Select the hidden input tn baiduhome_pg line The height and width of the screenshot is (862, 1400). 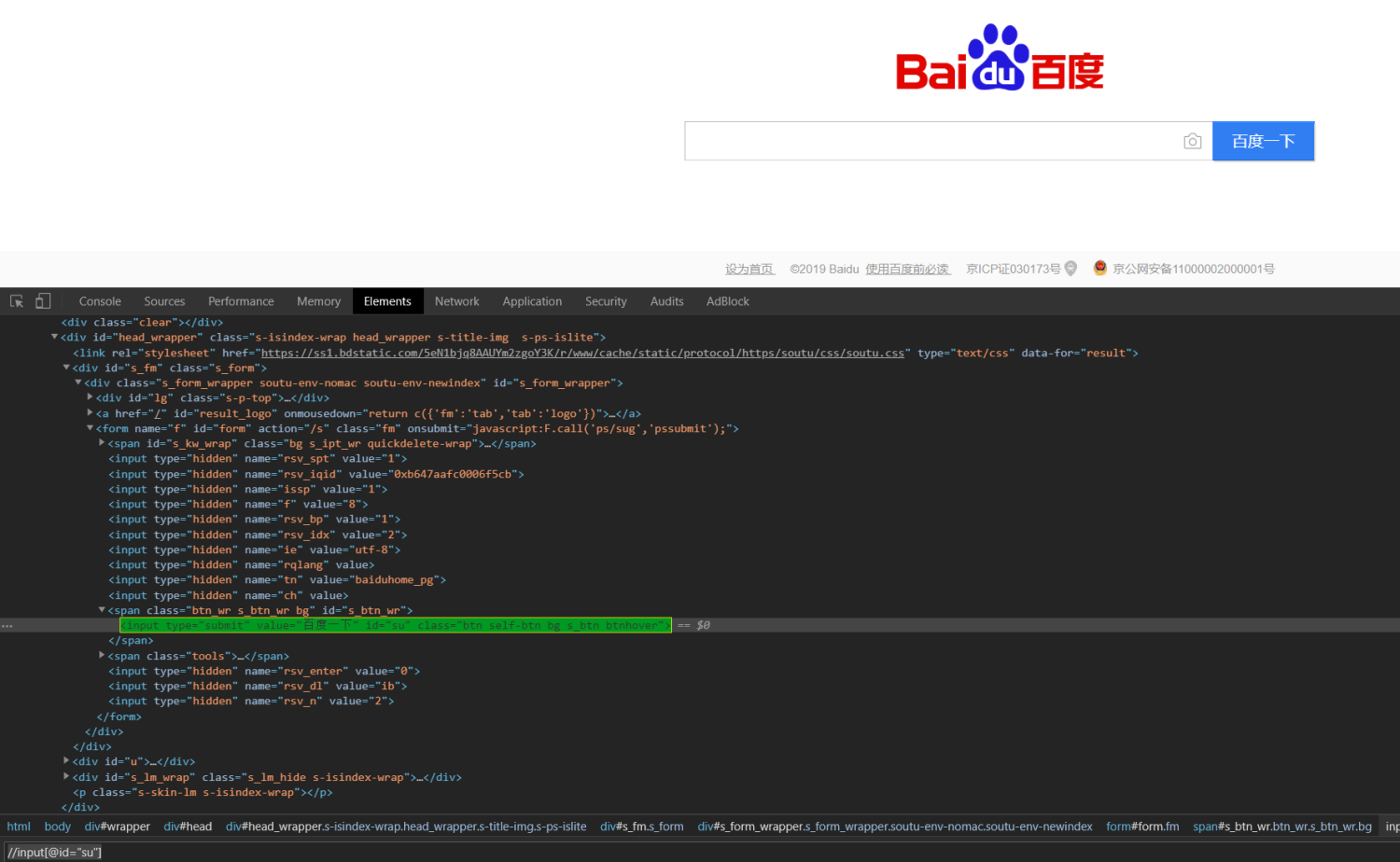coord(277,580)
